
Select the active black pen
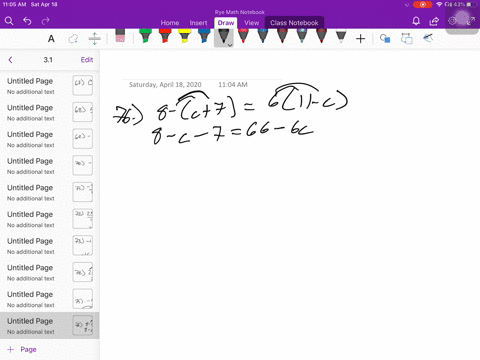tap(223, 37)
